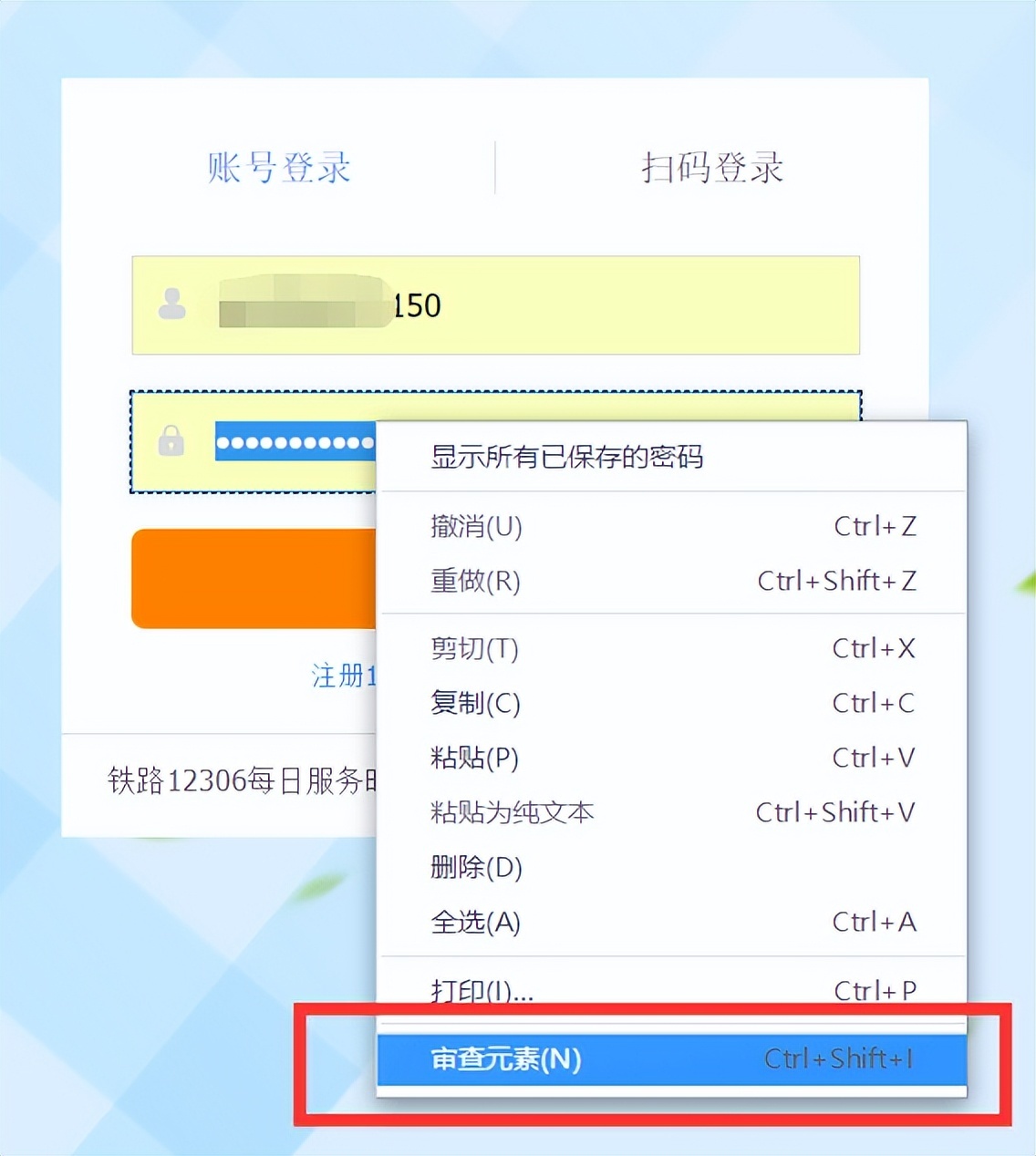Click the orange login button
Screen dimensions: 1036x1156
(254, 579)
